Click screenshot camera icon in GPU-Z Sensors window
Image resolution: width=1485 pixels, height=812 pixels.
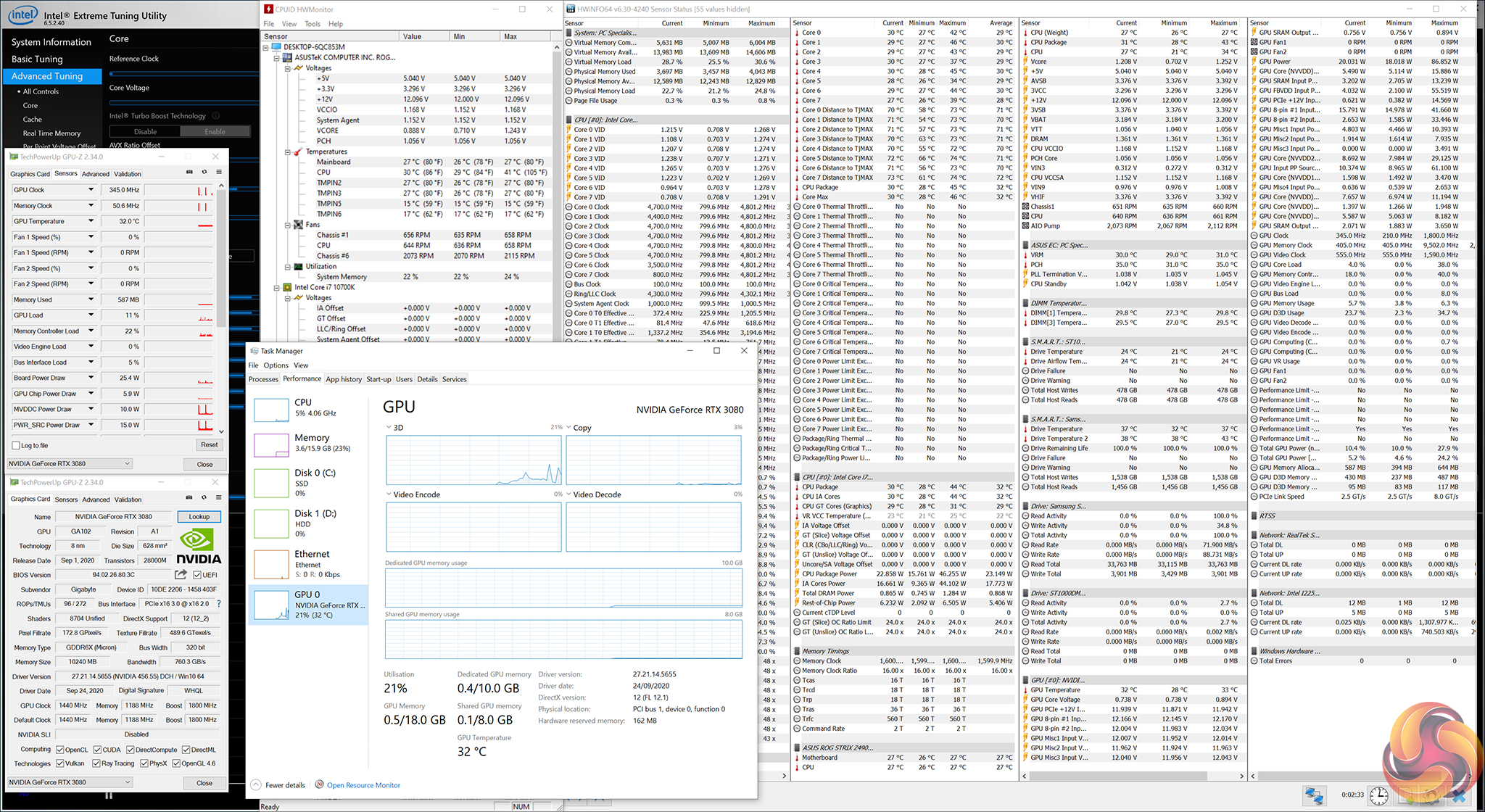[189, 172]
